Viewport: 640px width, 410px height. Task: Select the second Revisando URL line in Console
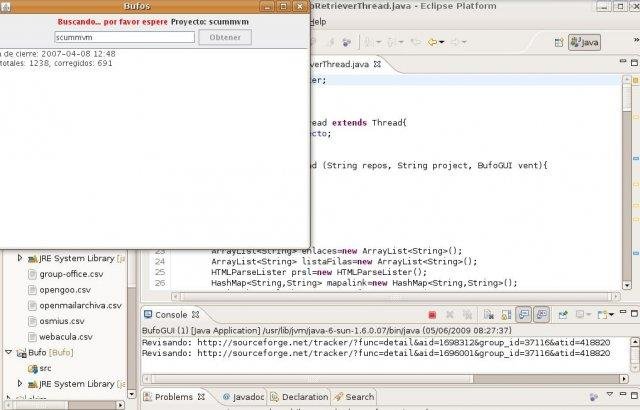click(x=376, y=353)
